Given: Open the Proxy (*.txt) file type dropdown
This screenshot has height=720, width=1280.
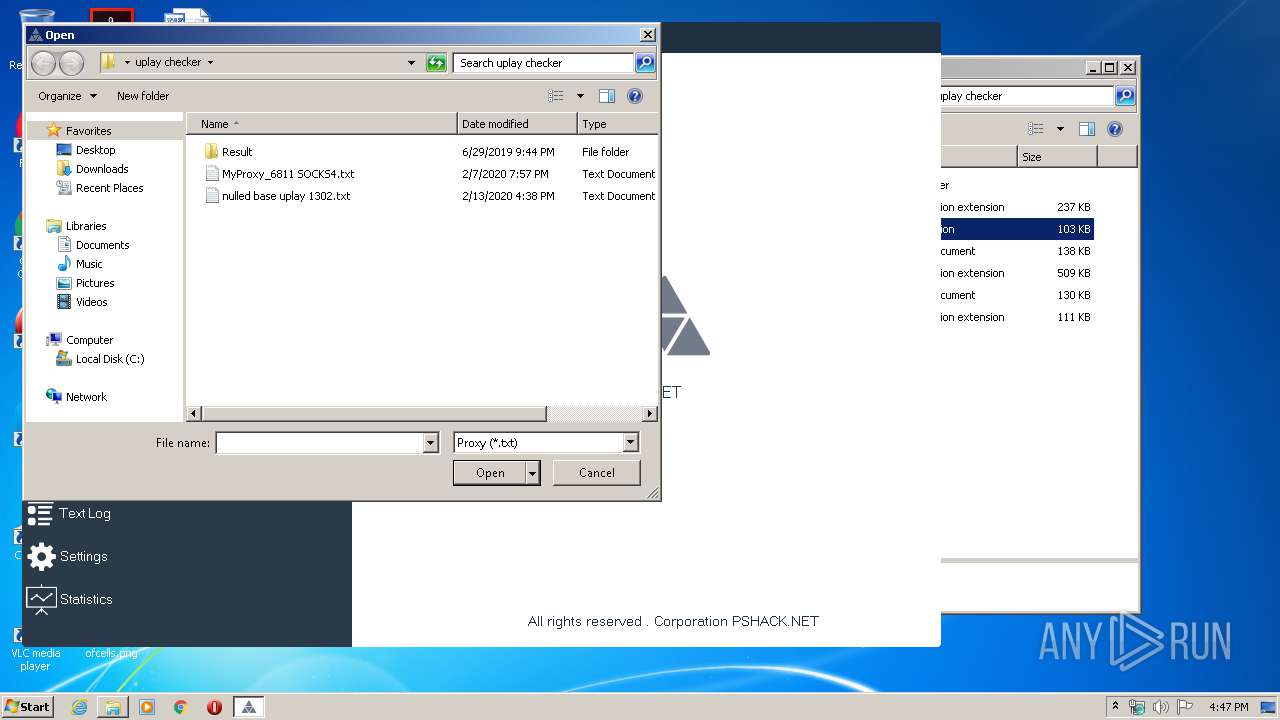Looking at the screenshot, I should (x=546, y=443).
